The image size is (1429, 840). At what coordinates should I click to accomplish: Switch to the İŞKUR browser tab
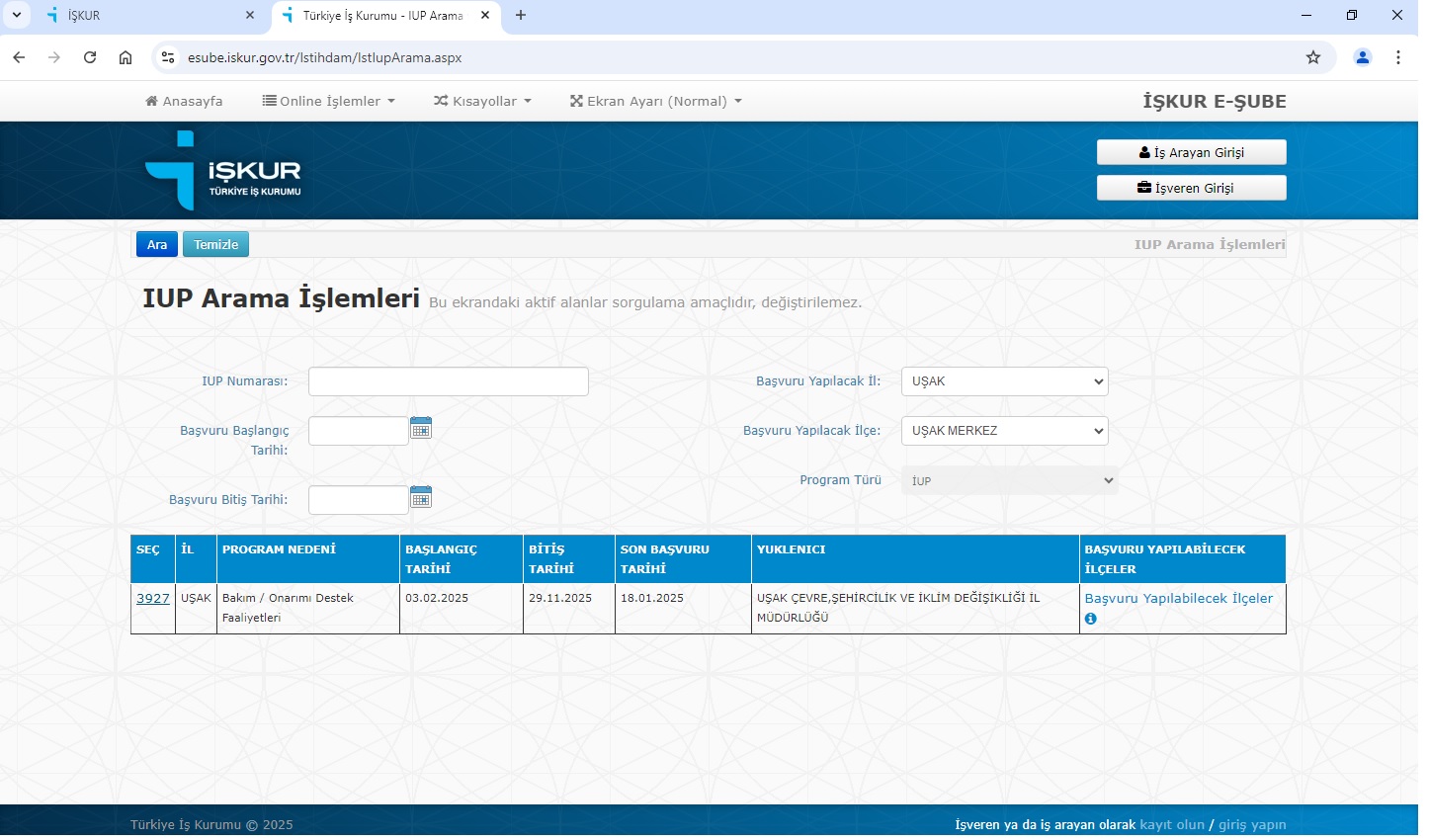coord(150,16)
